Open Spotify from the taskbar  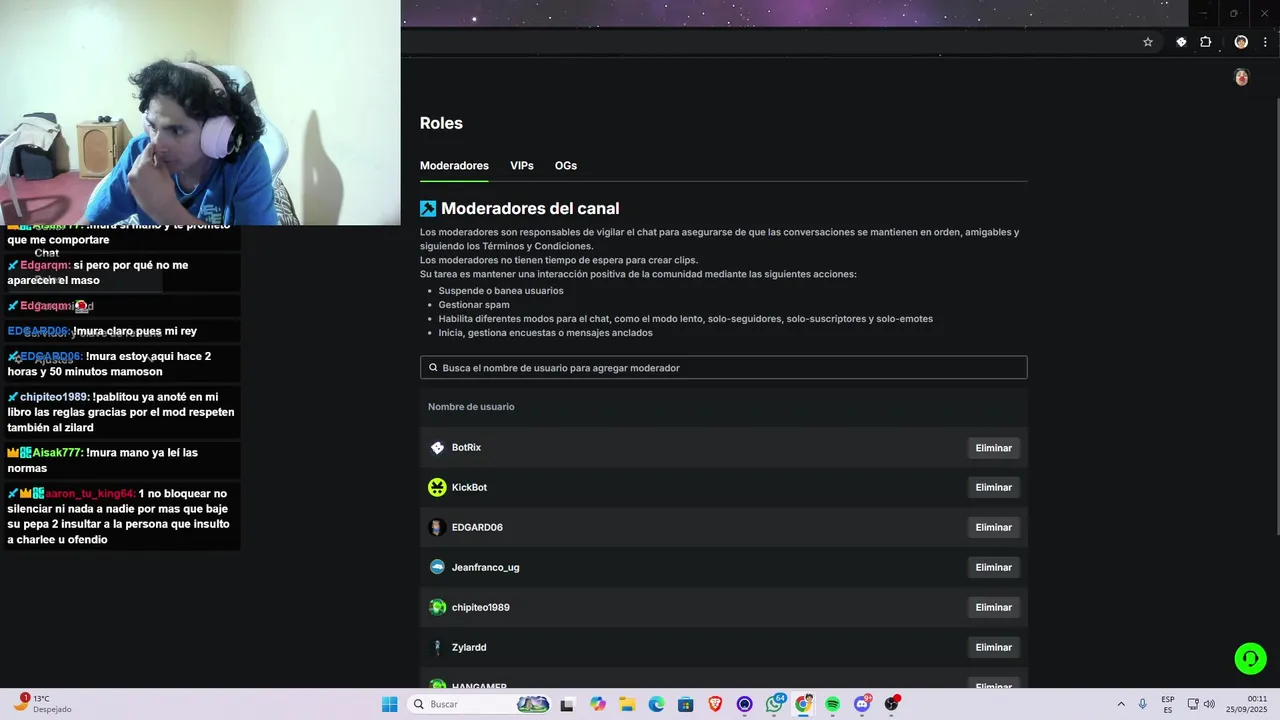pos(832,704)
